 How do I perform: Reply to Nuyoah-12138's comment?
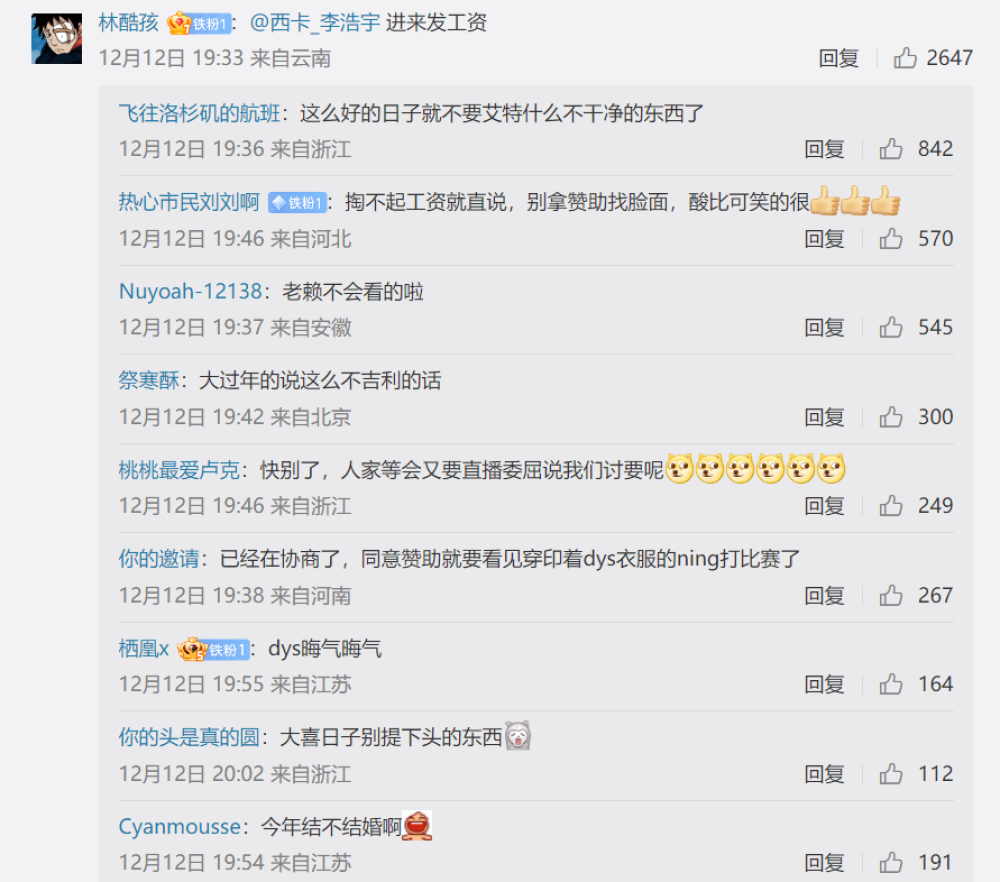(824, 327)
